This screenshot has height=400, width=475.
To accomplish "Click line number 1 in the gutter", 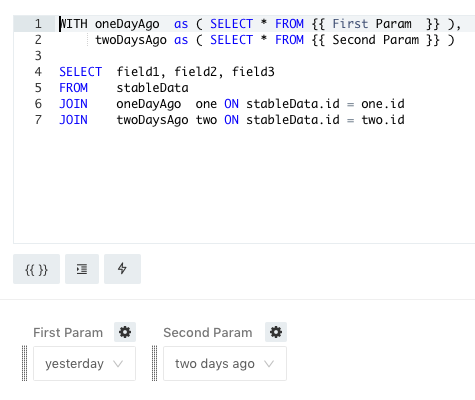I will click(x=38, y=24).
